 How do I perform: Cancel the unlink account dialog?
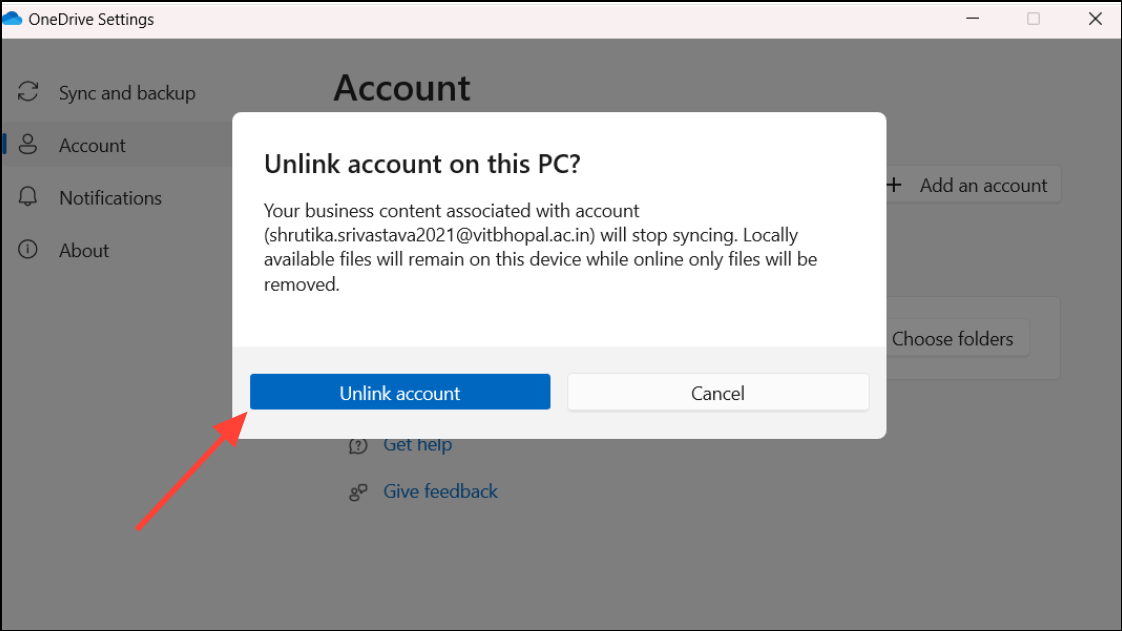(x=718, y=392)
